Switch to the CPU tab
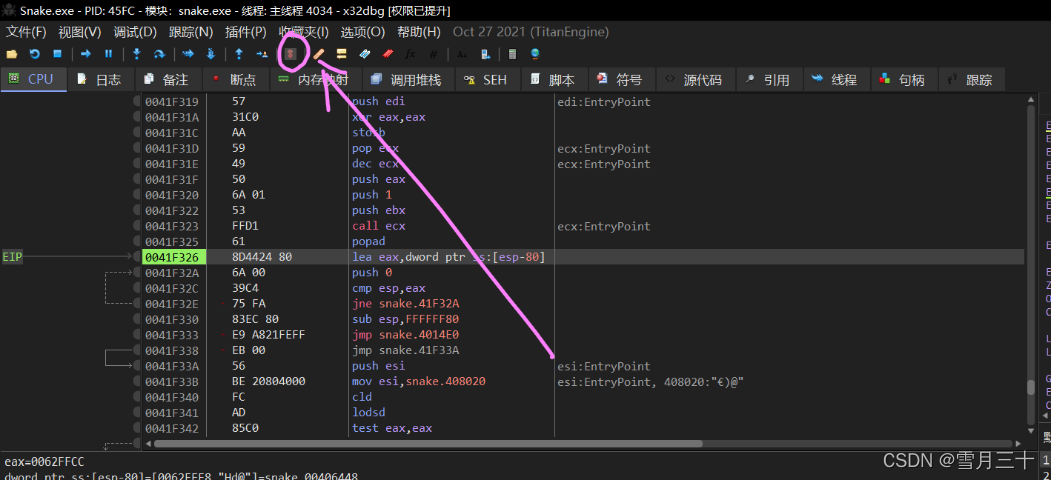Screen dimensions: 1051x480 point(32,80)
